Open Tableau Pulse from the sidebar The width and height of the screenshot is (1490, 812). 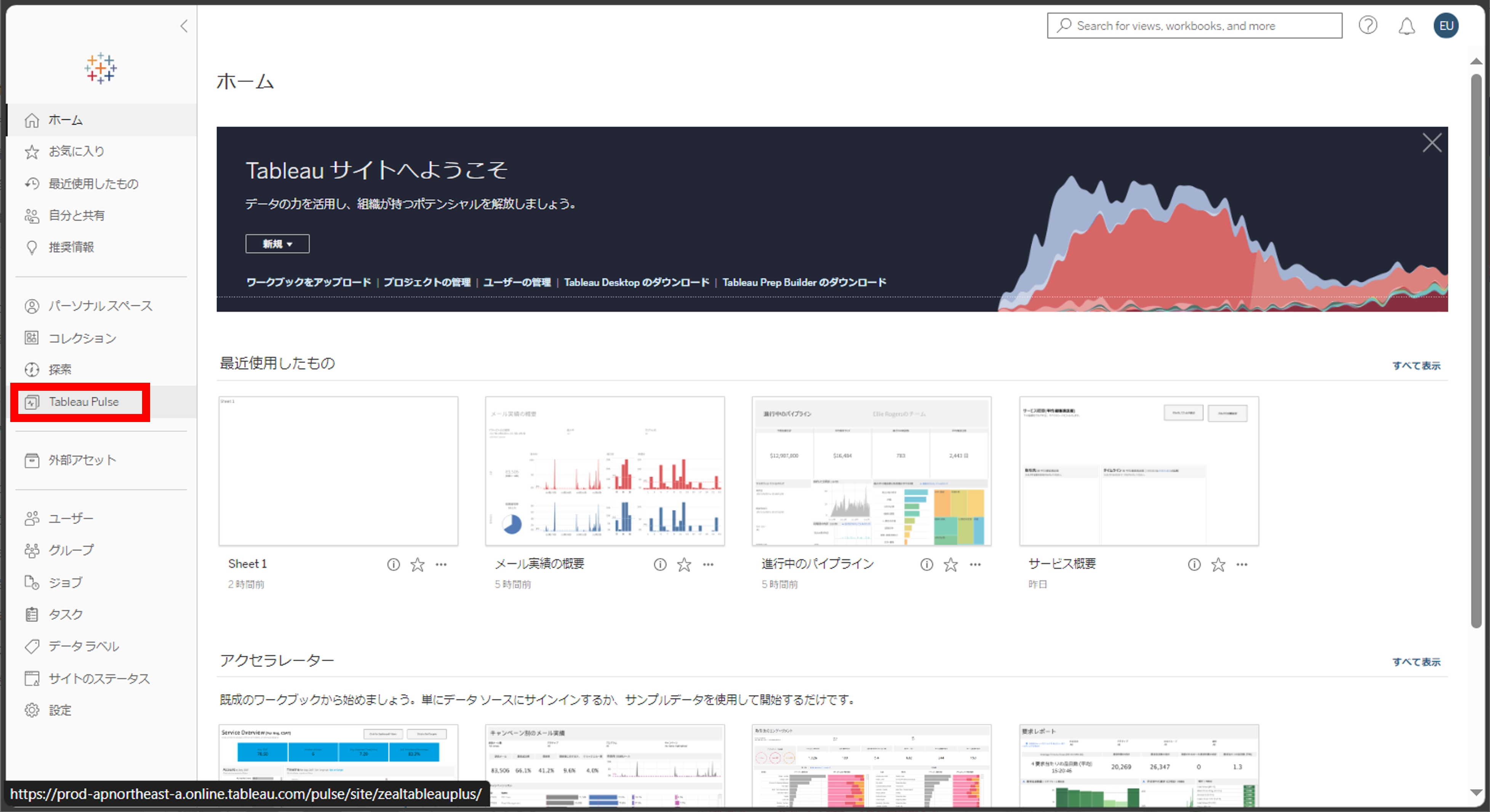pyautogui.click(x=102, y=401)
